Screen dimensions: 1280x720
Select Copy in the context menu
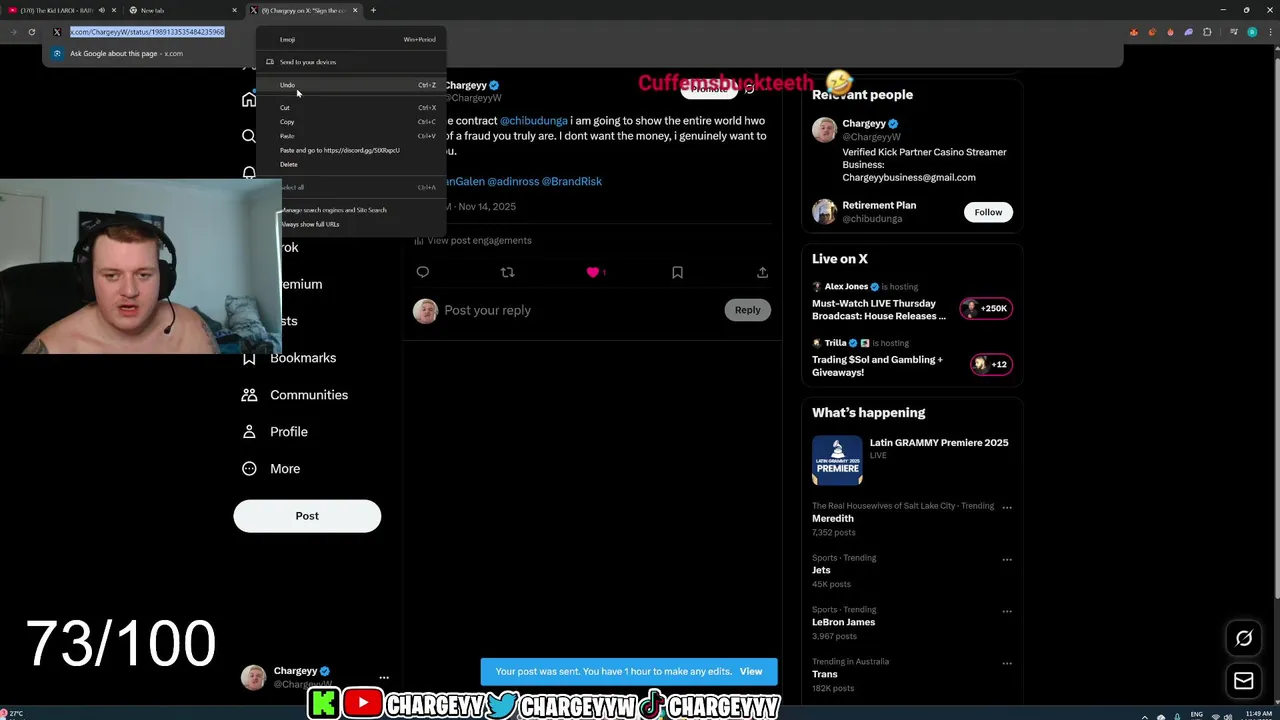tap(351, 122)
